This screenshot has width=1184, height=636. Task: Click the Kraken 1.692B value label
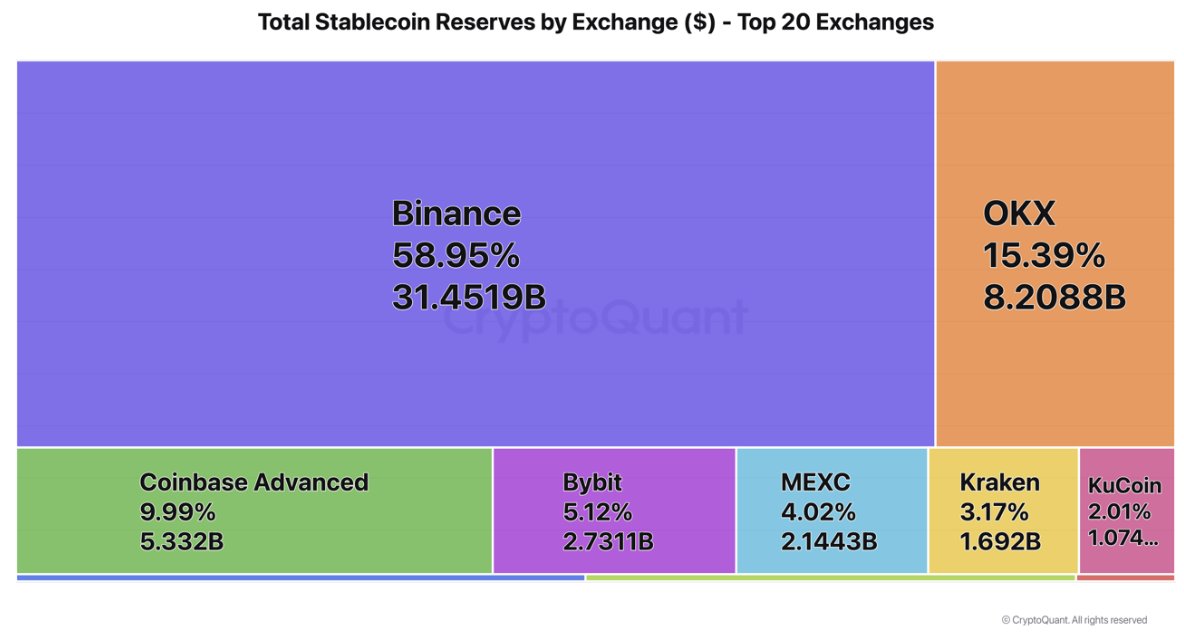[1000, 542]
